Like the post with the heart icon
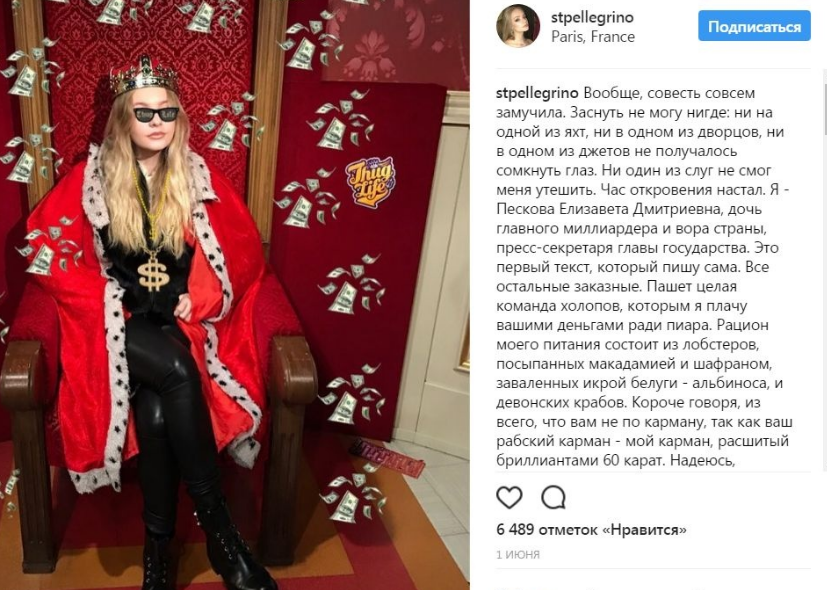Image resolution: width=827 pixels, height=590 pixels. pyautogui.click(x=509, y=497)
